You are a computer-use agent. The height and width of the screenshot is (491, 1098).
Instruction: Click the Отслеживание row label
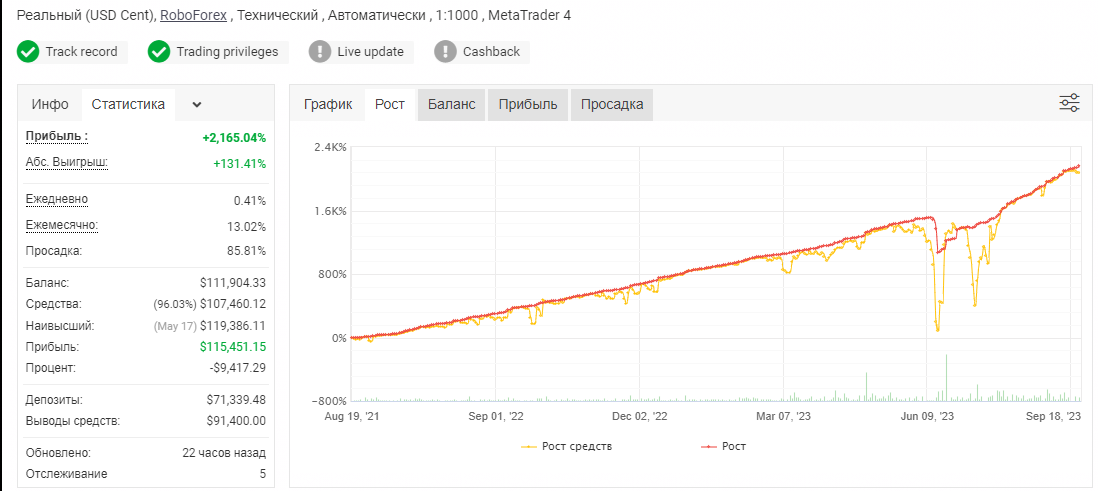[67, 474]
